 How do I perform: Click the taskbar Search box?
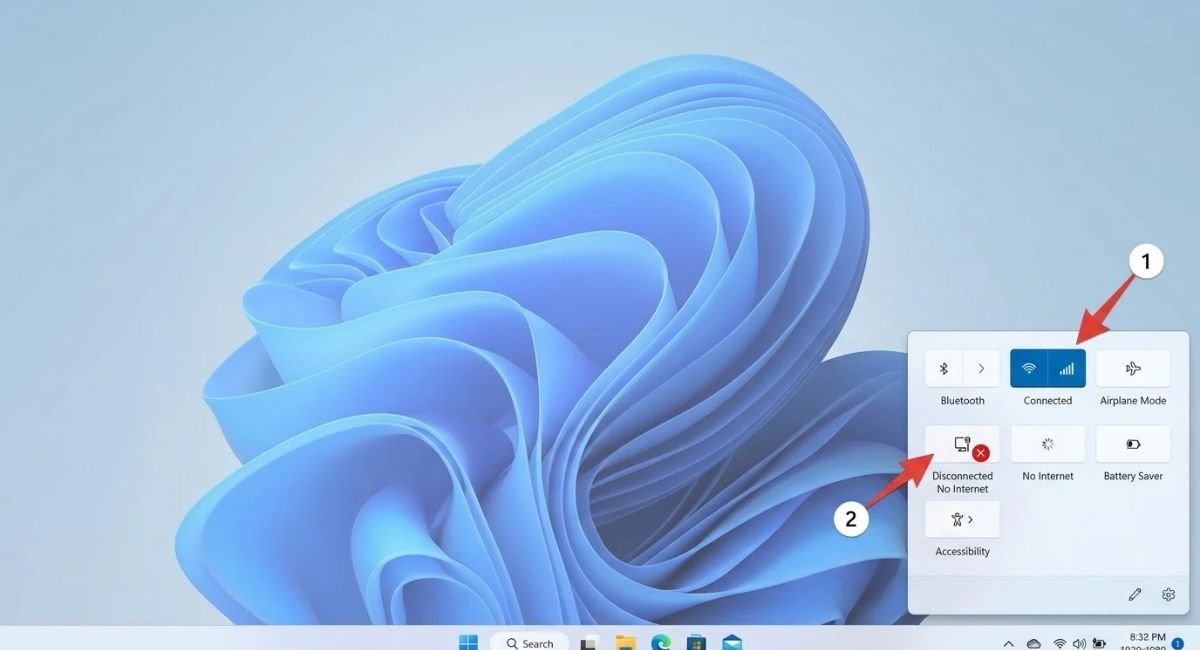click(x=530, y=643)
